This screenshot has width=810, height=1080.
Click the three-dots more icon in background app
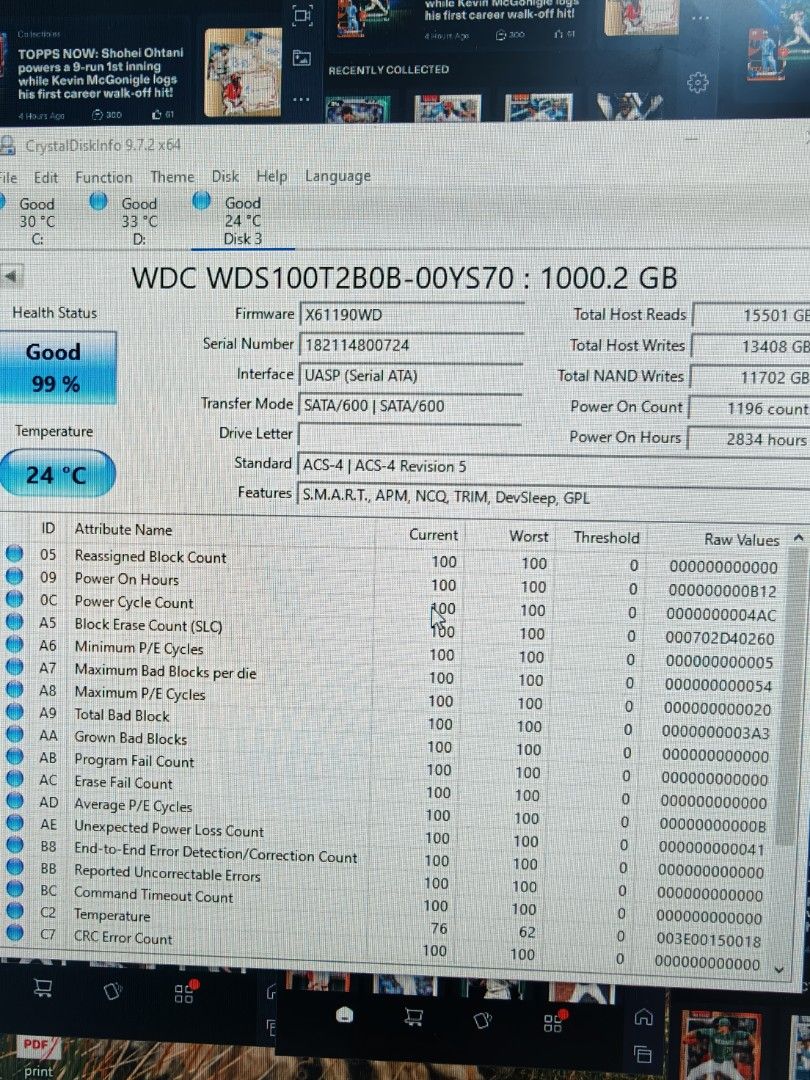(x=301, y=99)
